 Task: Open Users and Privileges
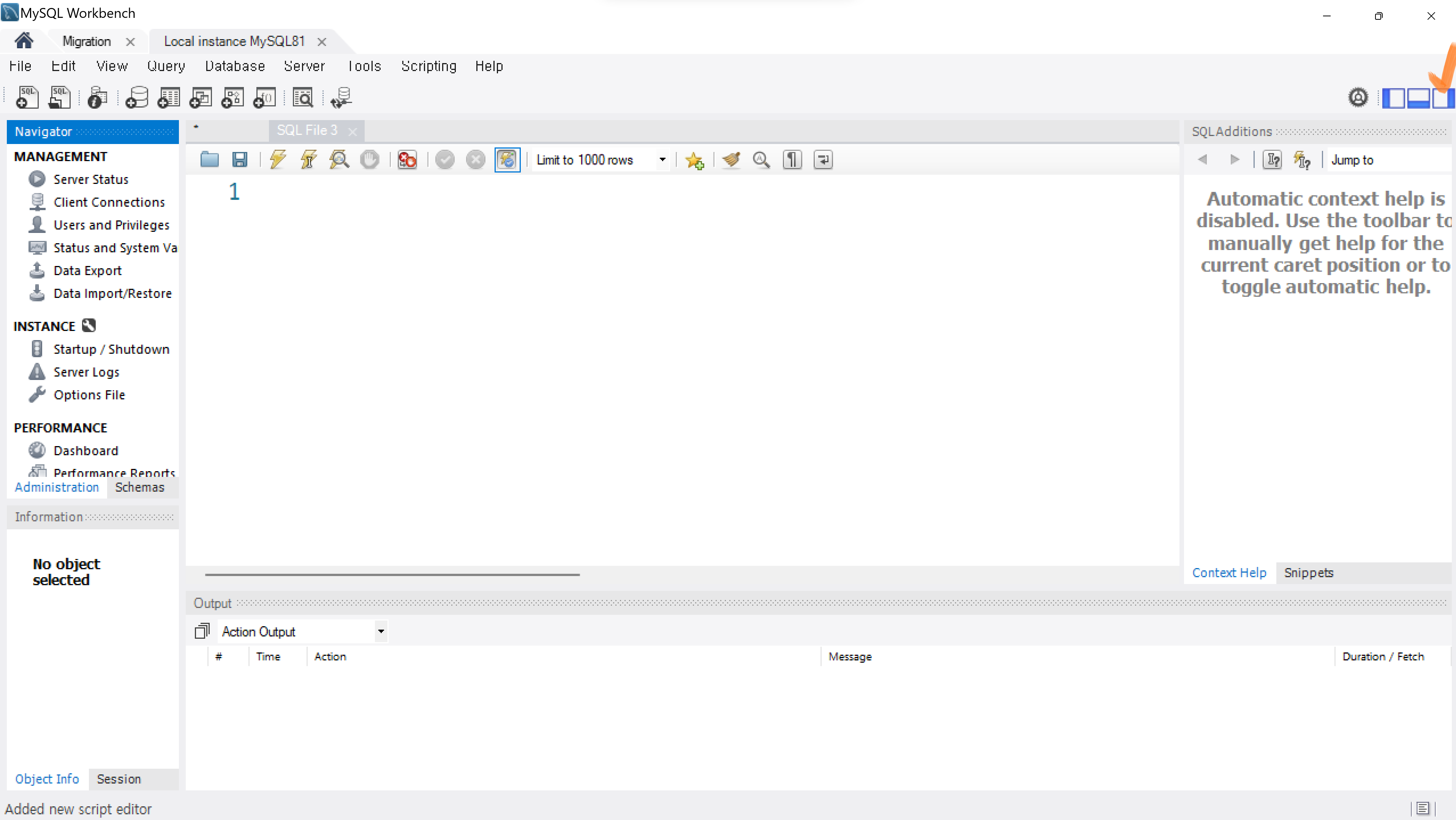[x=111, y=225]
